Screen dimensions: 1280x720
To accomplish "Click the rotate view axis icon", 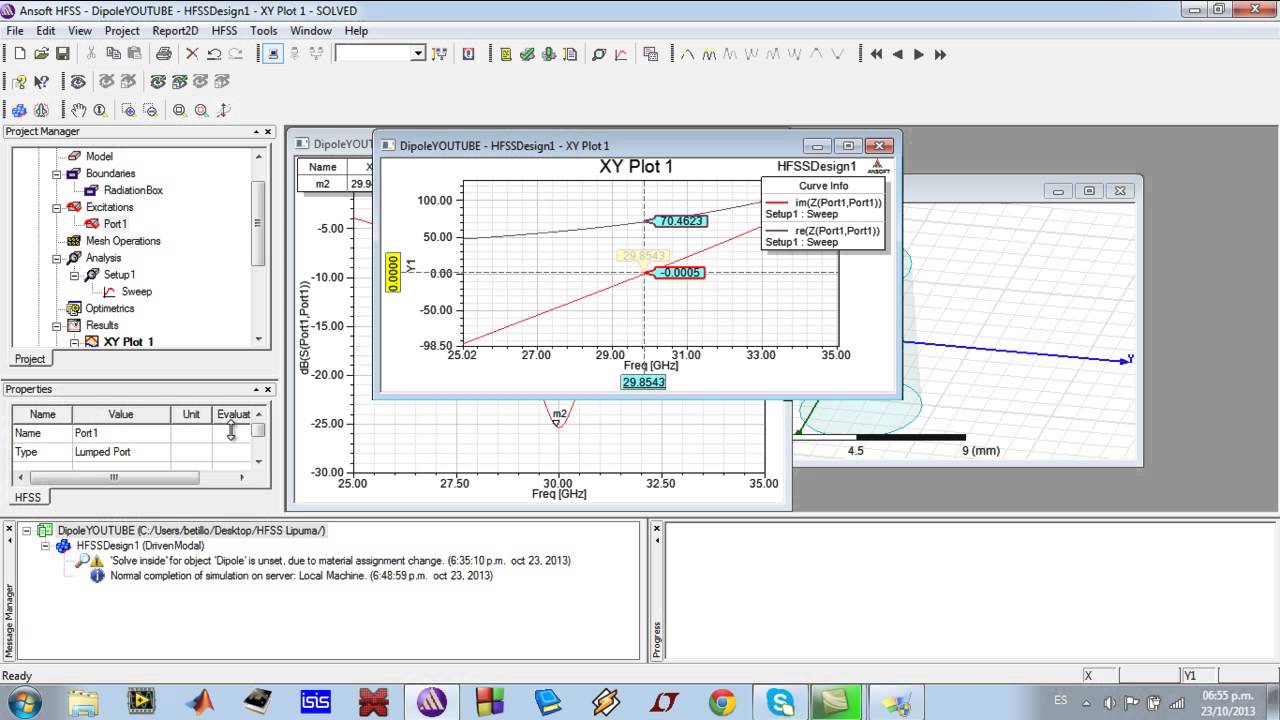I will click(x=223, y=111).
